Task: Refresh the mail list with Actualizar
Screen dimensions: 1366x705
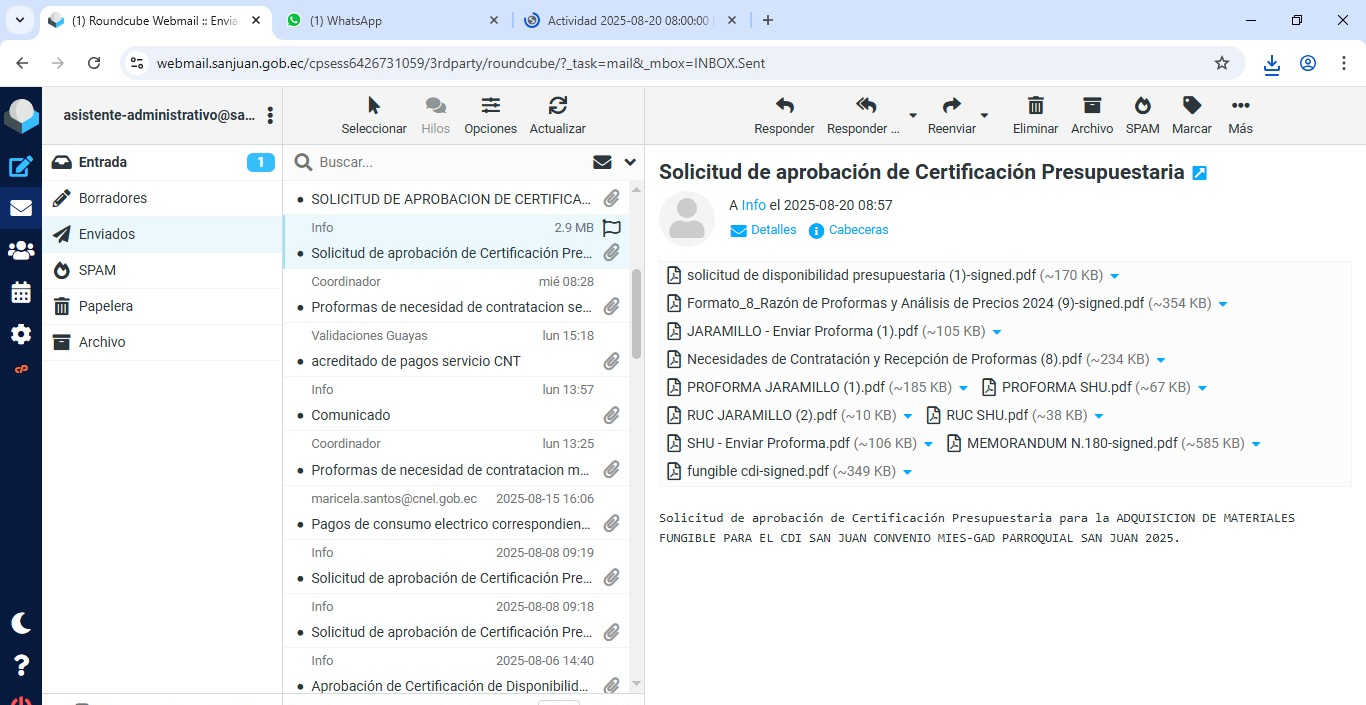Action: point(557,106)
